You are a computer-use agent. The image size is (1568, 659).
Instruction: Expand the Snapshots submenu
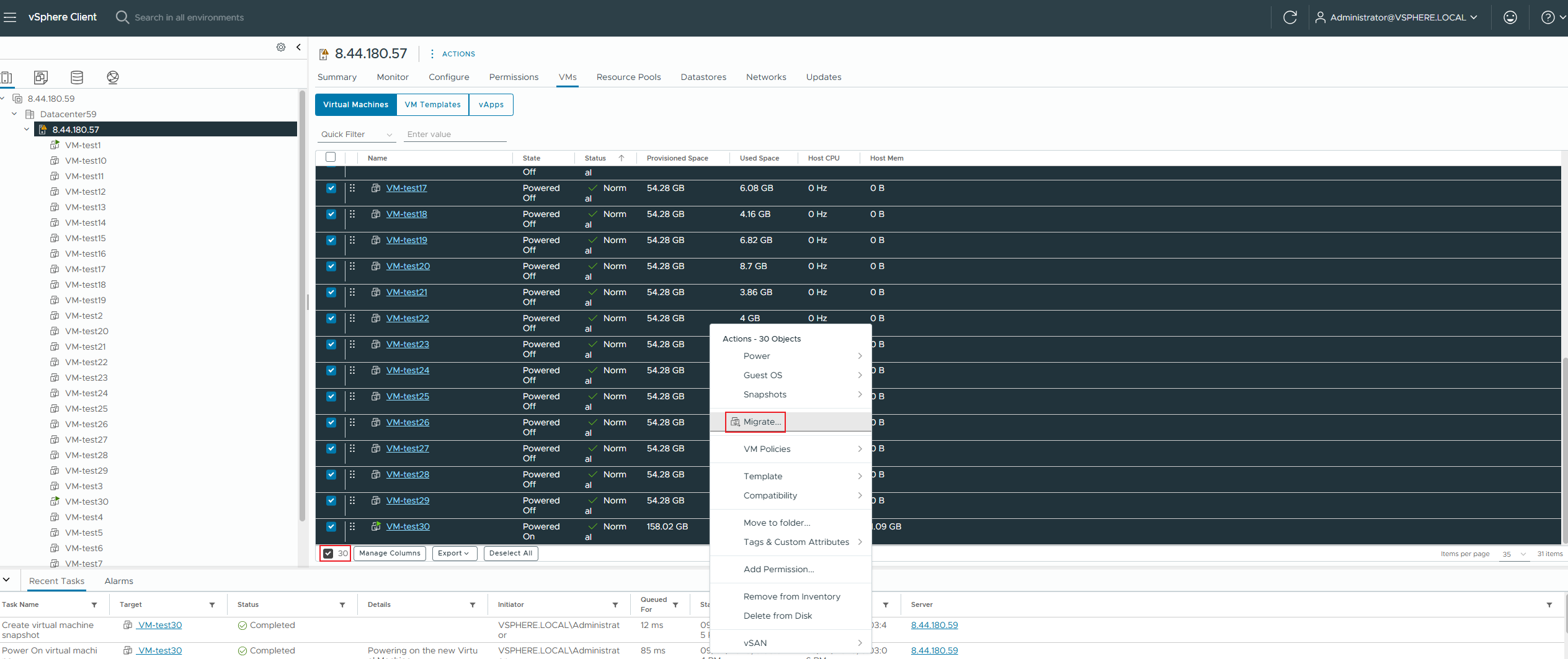[791, 394]
